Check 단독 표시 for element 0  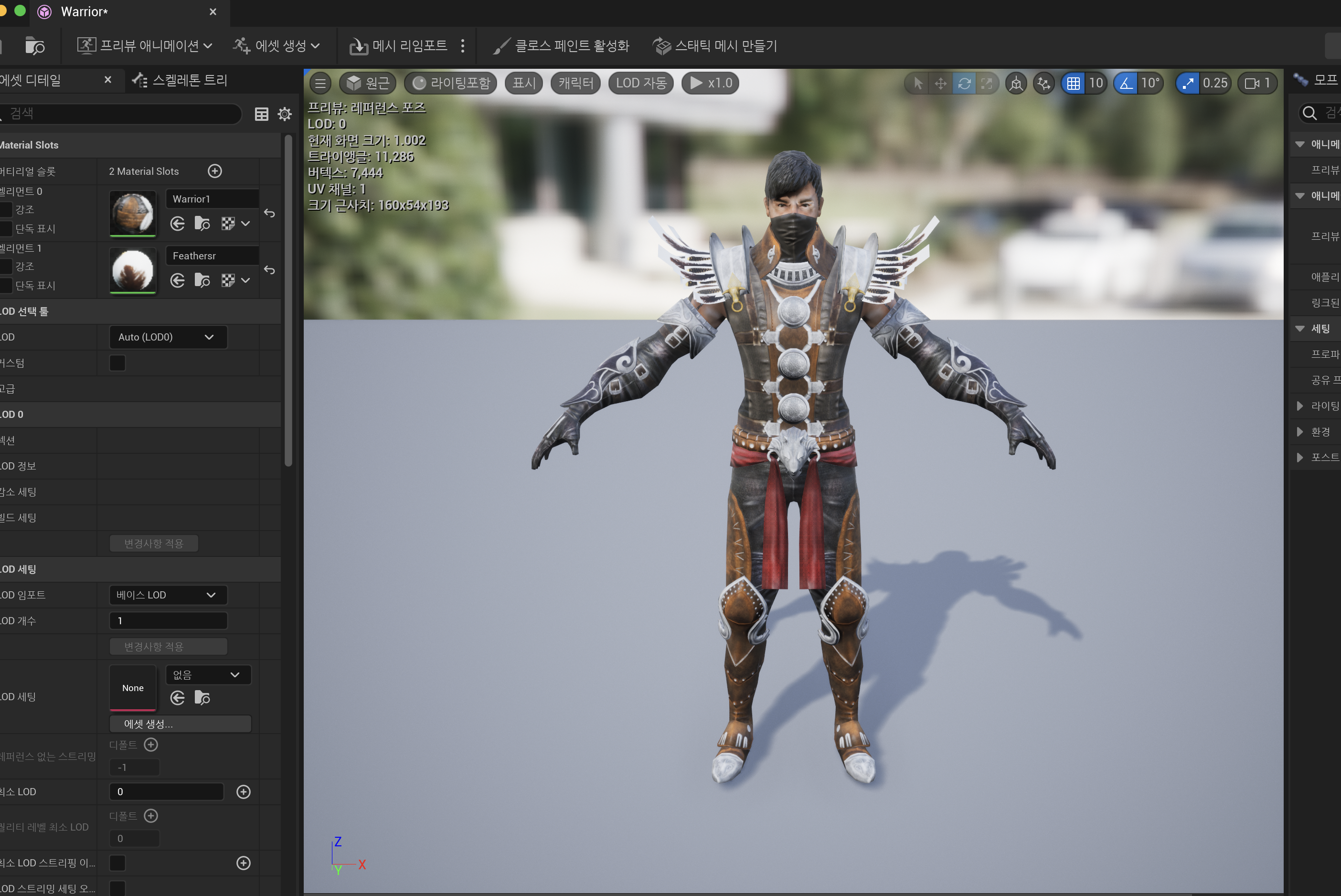tap(6, 229)
